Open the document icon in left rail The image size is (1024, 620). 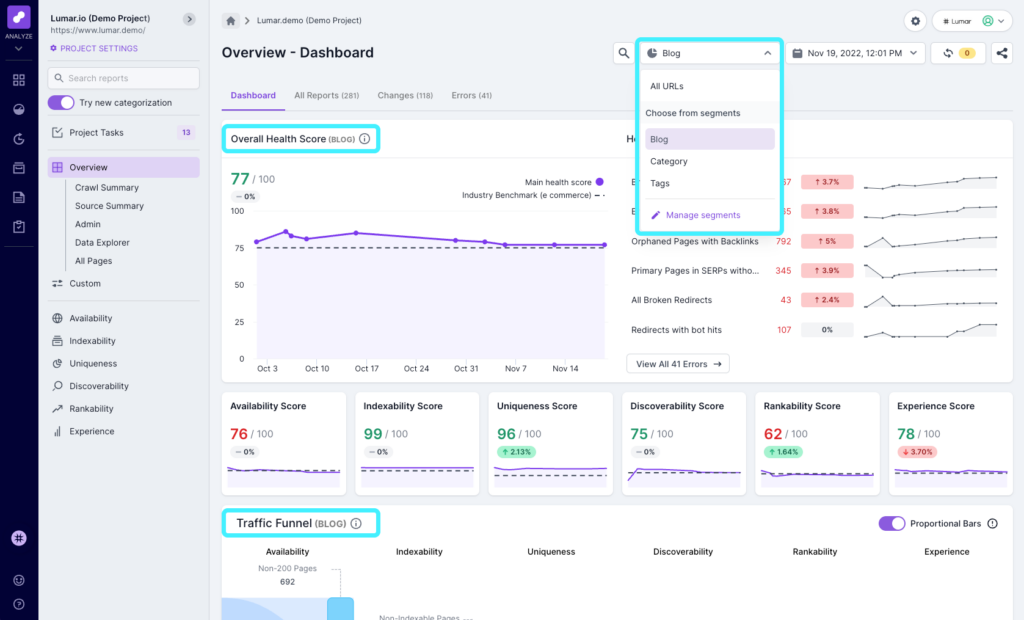19,197
